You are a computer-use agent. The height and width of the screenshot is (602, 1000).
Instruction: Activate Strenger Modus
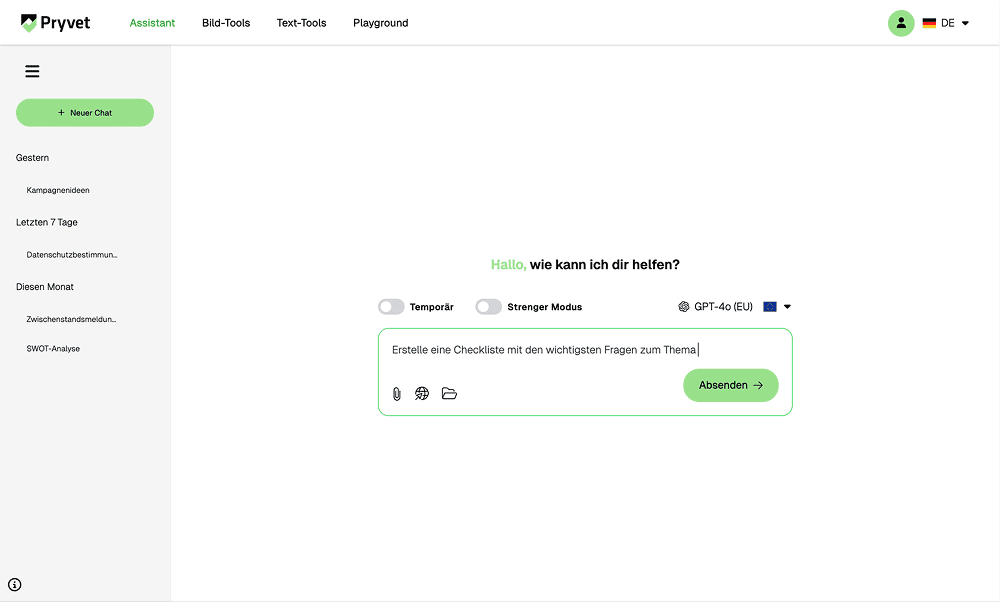click(x=489, y=306)
